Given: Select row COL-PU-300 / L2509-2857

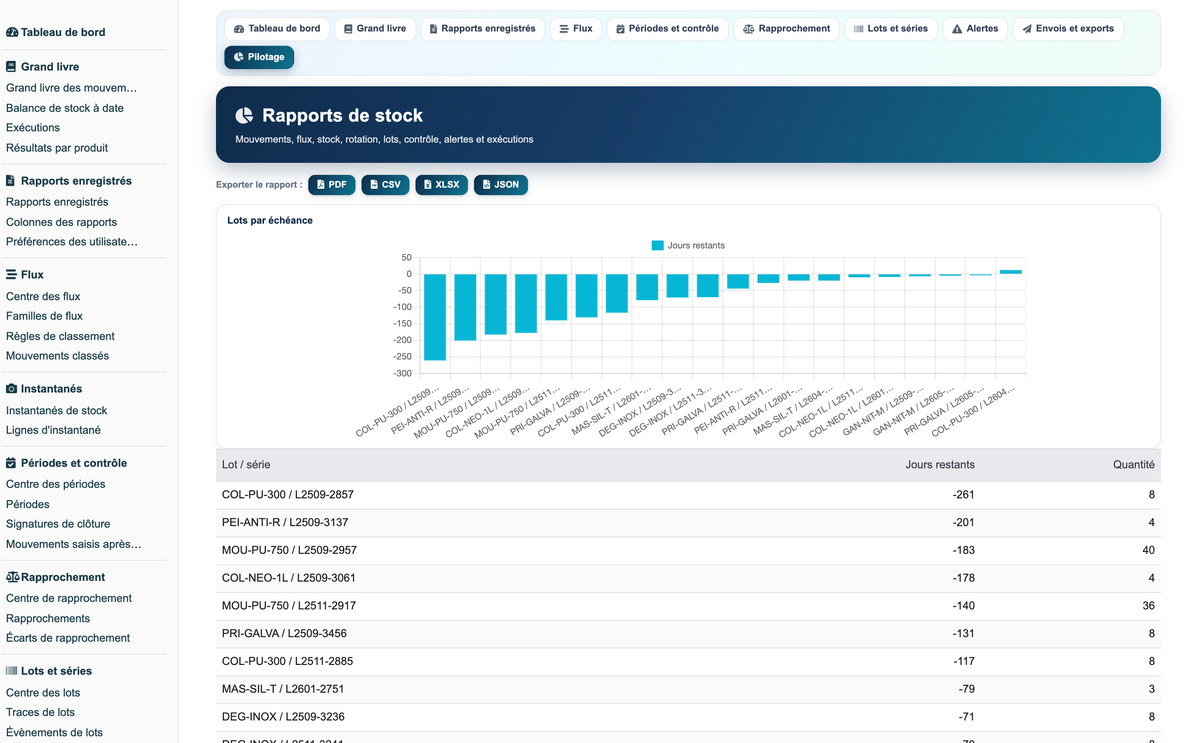Looking at the screenshot, I should click(x=688, y=495).
